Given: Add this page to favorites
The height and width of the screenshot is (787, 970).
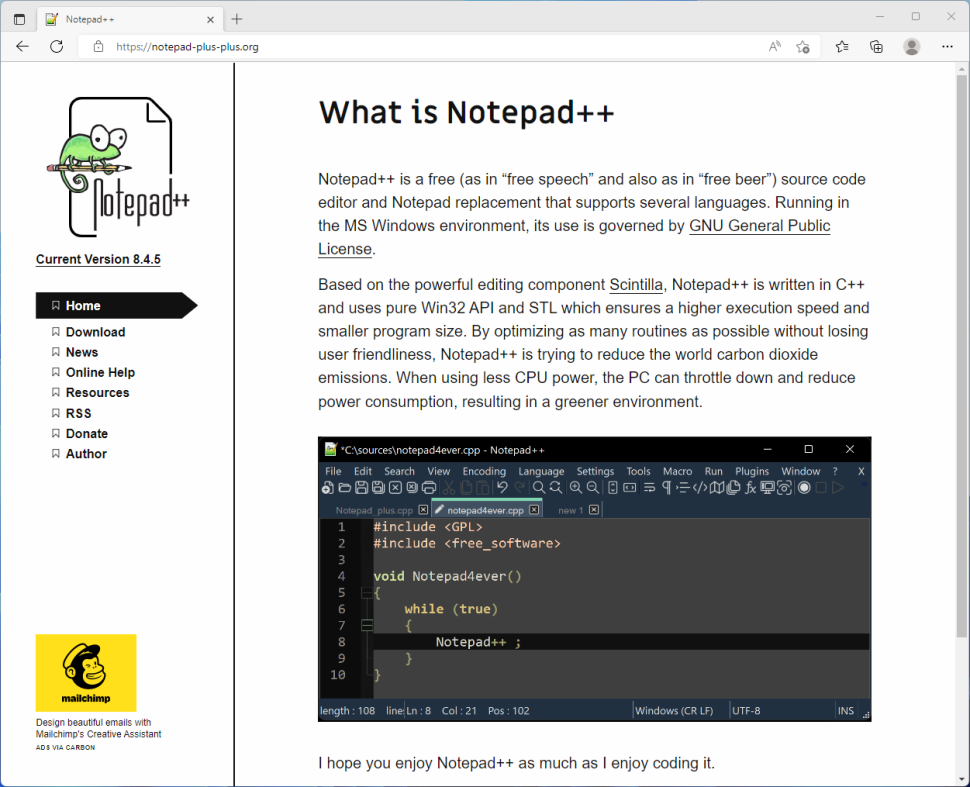Looking at the screenshot, I should pyautogui.click(x=803, y=46).
